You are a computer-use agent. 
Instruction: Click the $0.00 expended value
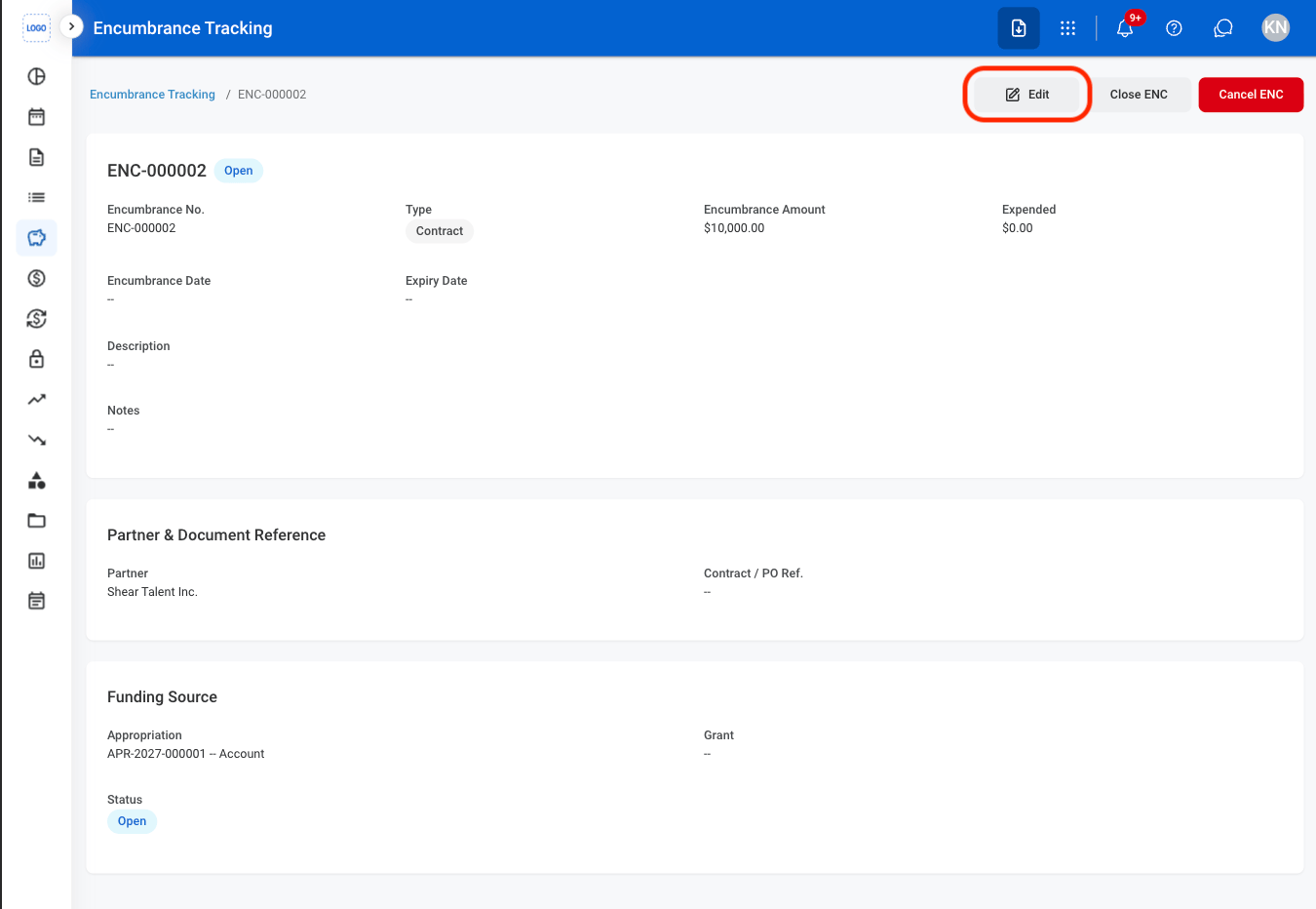(1017, 228)
